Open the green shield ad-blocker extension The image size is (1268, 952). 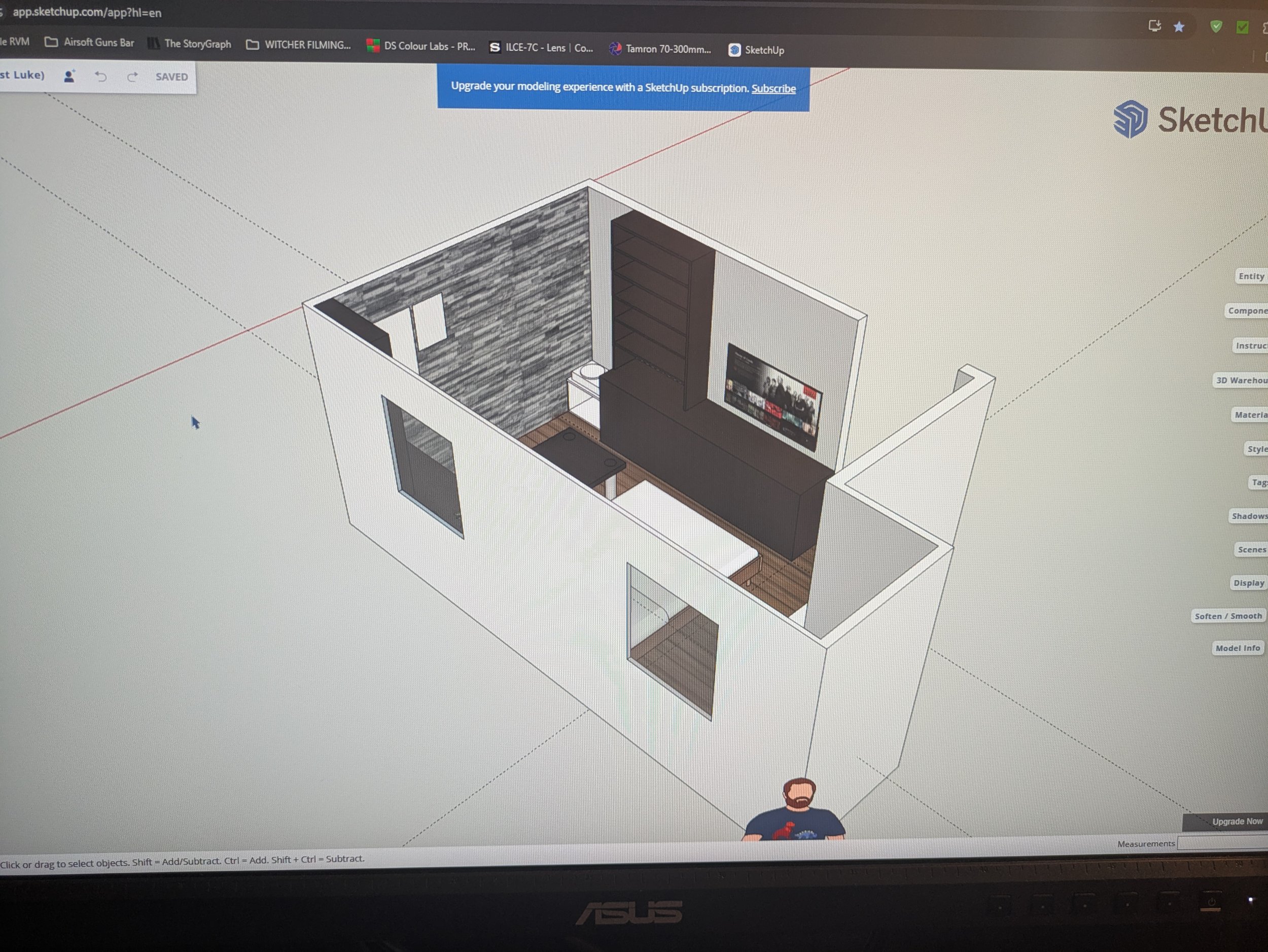pyautogui.click(x=1216, y=26)
